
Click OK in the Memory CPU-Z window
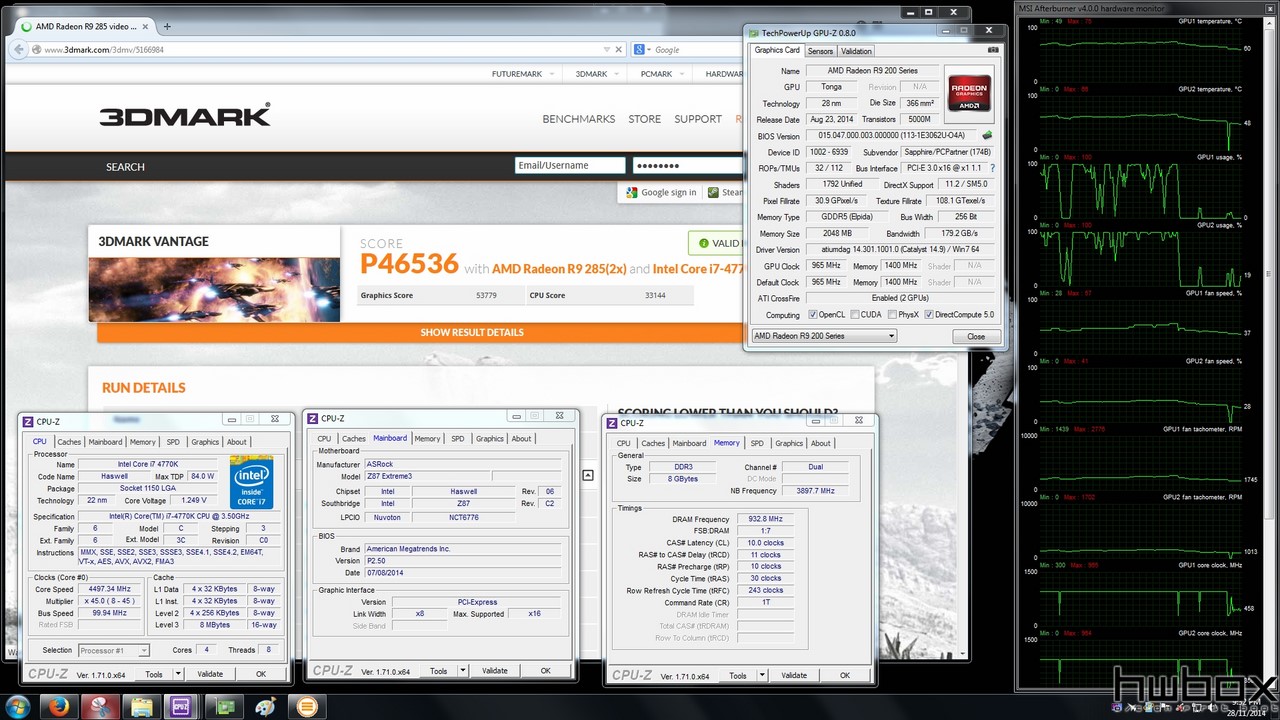coord(845,675)
